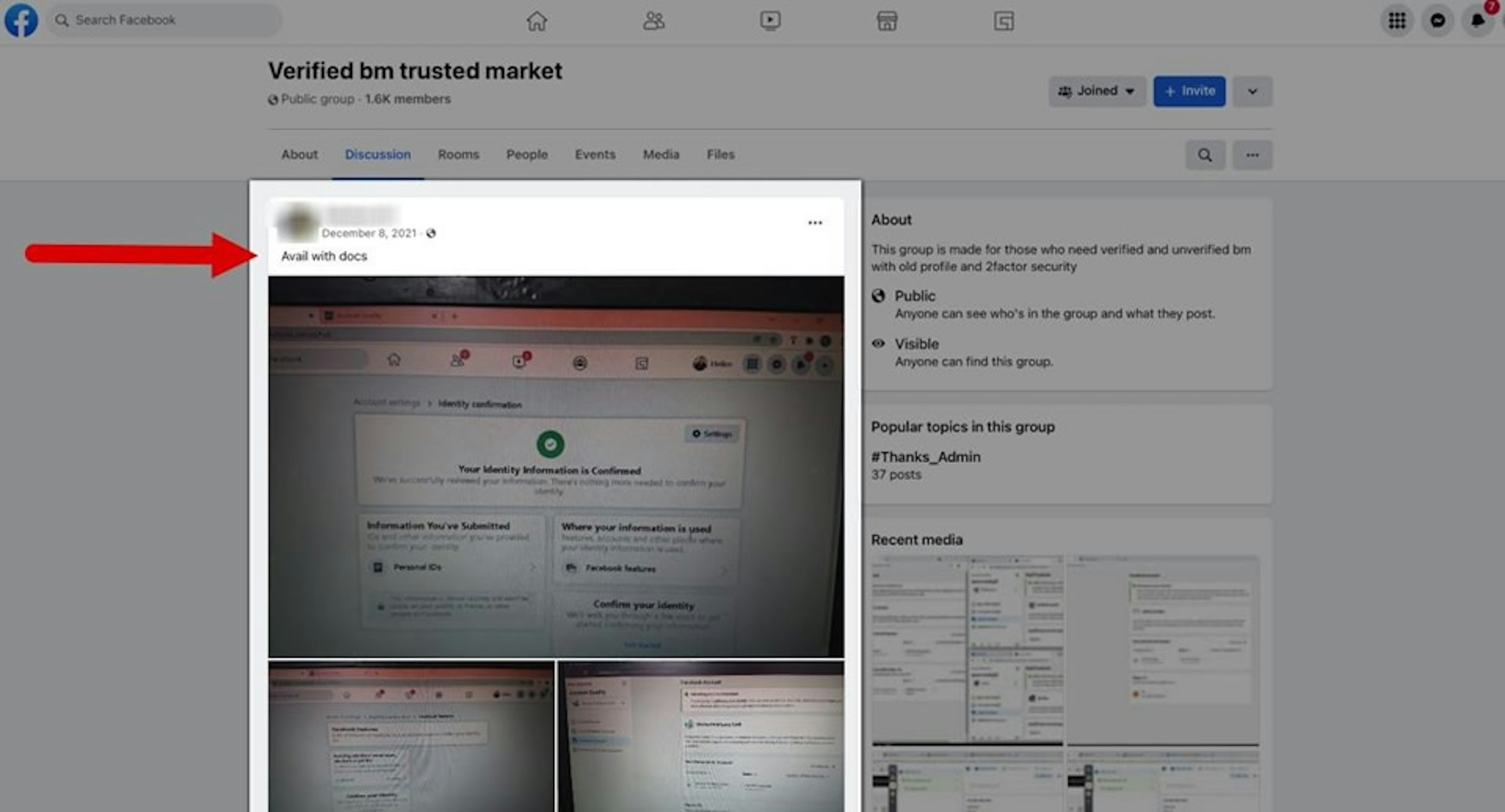Open the Gaming icon in top bar
1505x812 pixels.
(x=1004, y=21)
